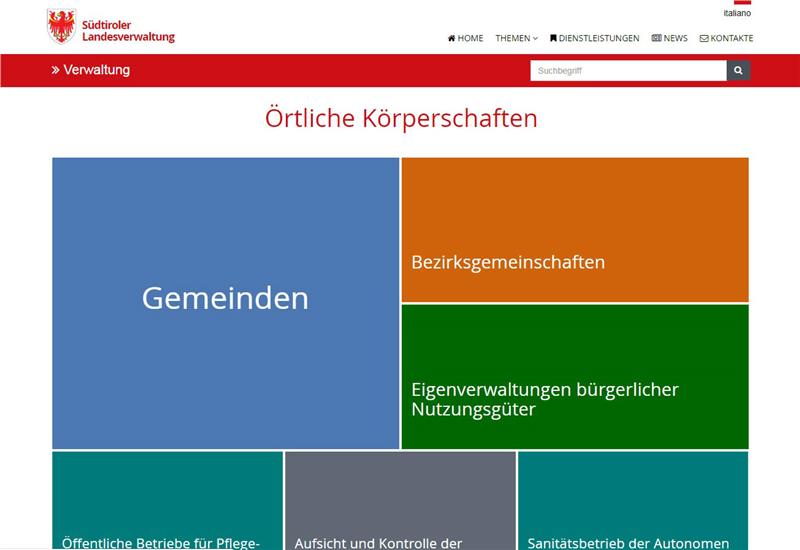Open the Öffentliche Betriebe für Pflege tile
The image size is (800, 550).
click(x=167, y=500)
